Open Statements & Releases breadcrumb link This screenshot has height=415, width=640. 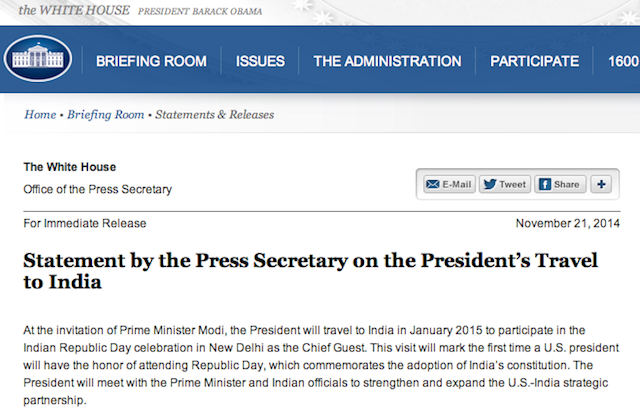coord(214,115)
